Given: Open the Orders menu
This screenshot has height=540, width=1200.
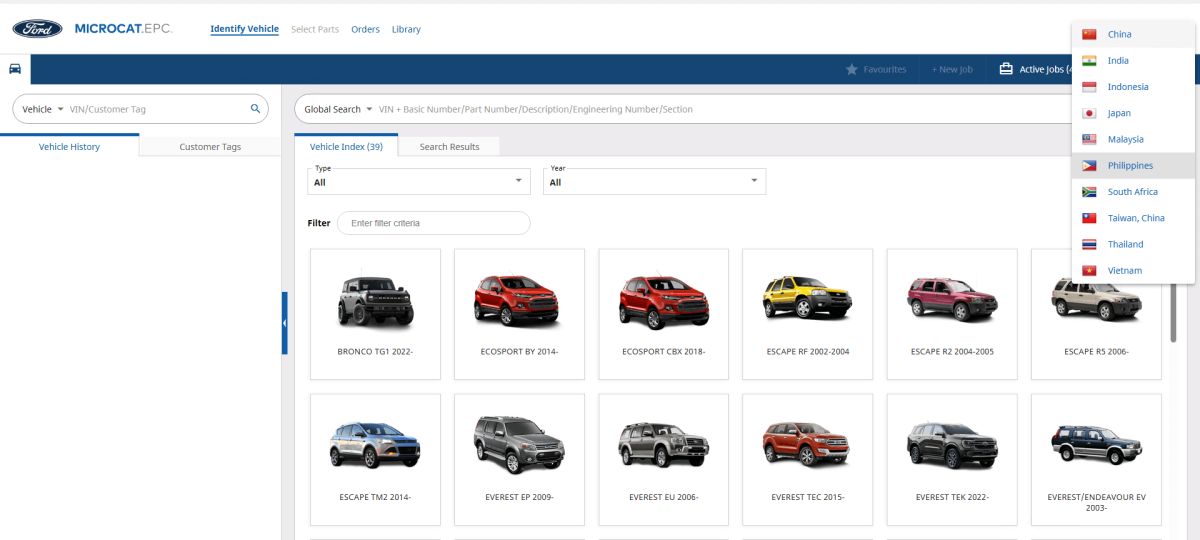Looking at the screenshot, I should (365, 29).
